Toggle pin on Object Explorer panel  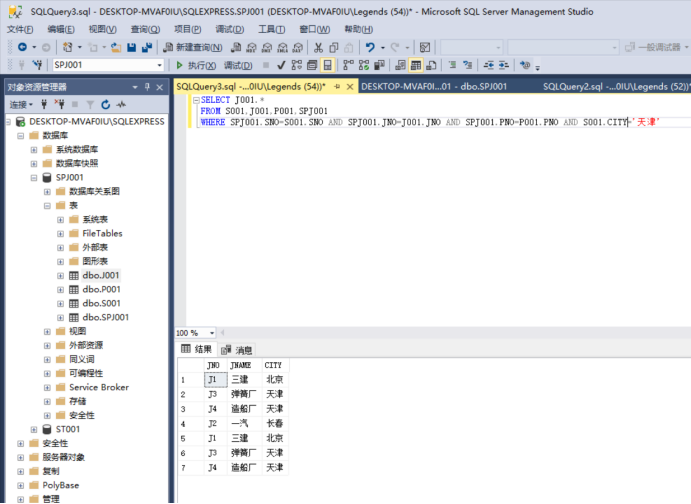pyautogui.click(x=147, y=87)
